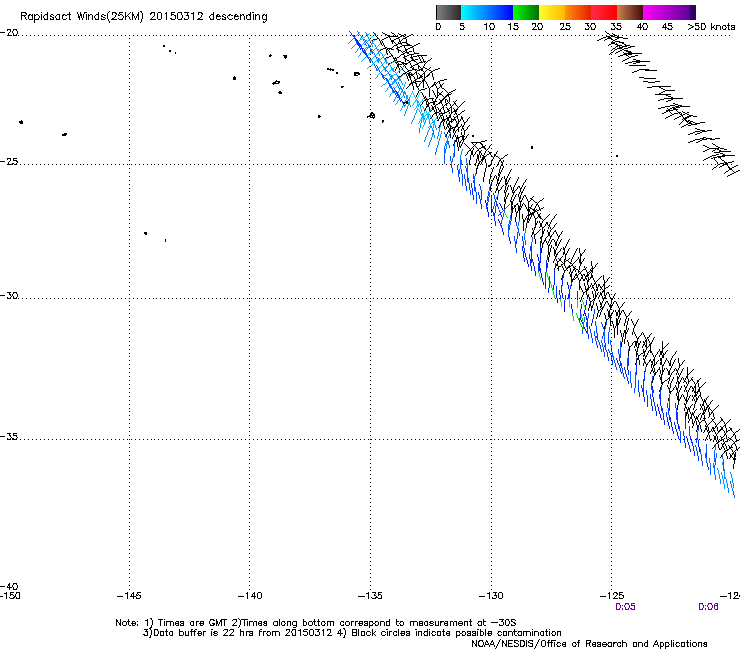740x650 pixels.
Task: Click the '>50 knots' legend label
Action: tap(711, 27)
